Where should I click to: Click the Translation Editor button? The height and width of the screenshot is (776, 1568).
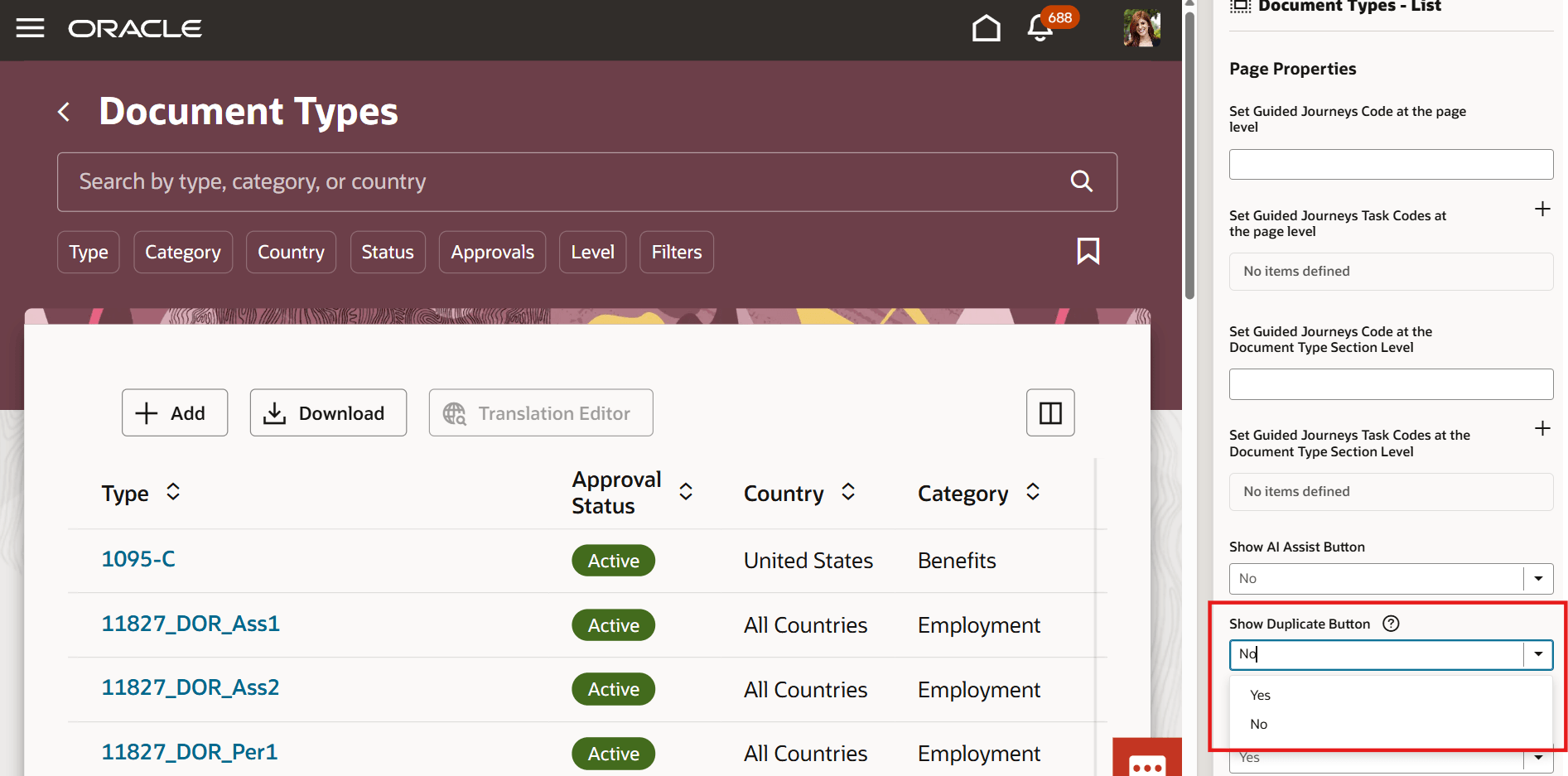point(541,412)
